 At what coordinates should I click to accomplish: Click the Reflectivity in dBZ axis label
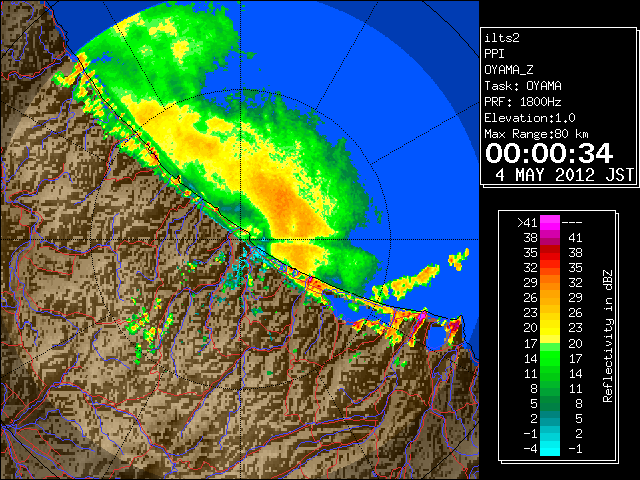click(608, 336)
